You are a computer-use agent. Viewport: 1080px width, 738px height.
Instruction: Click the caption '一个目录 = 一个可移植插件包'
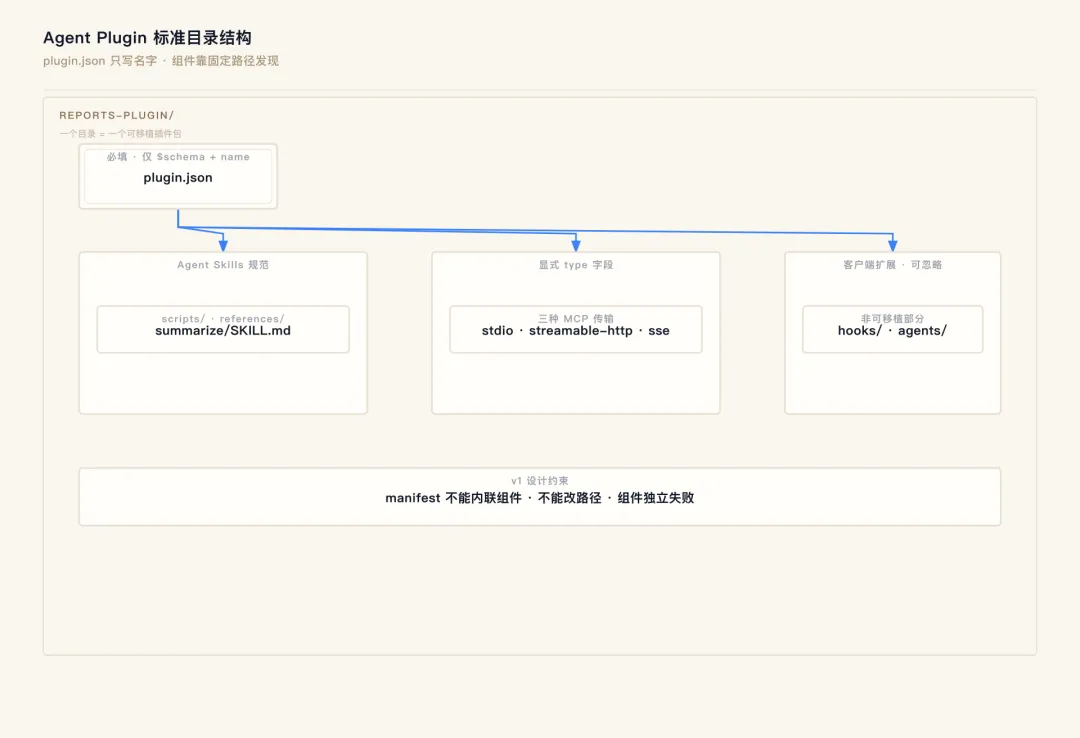coord(121,134)
